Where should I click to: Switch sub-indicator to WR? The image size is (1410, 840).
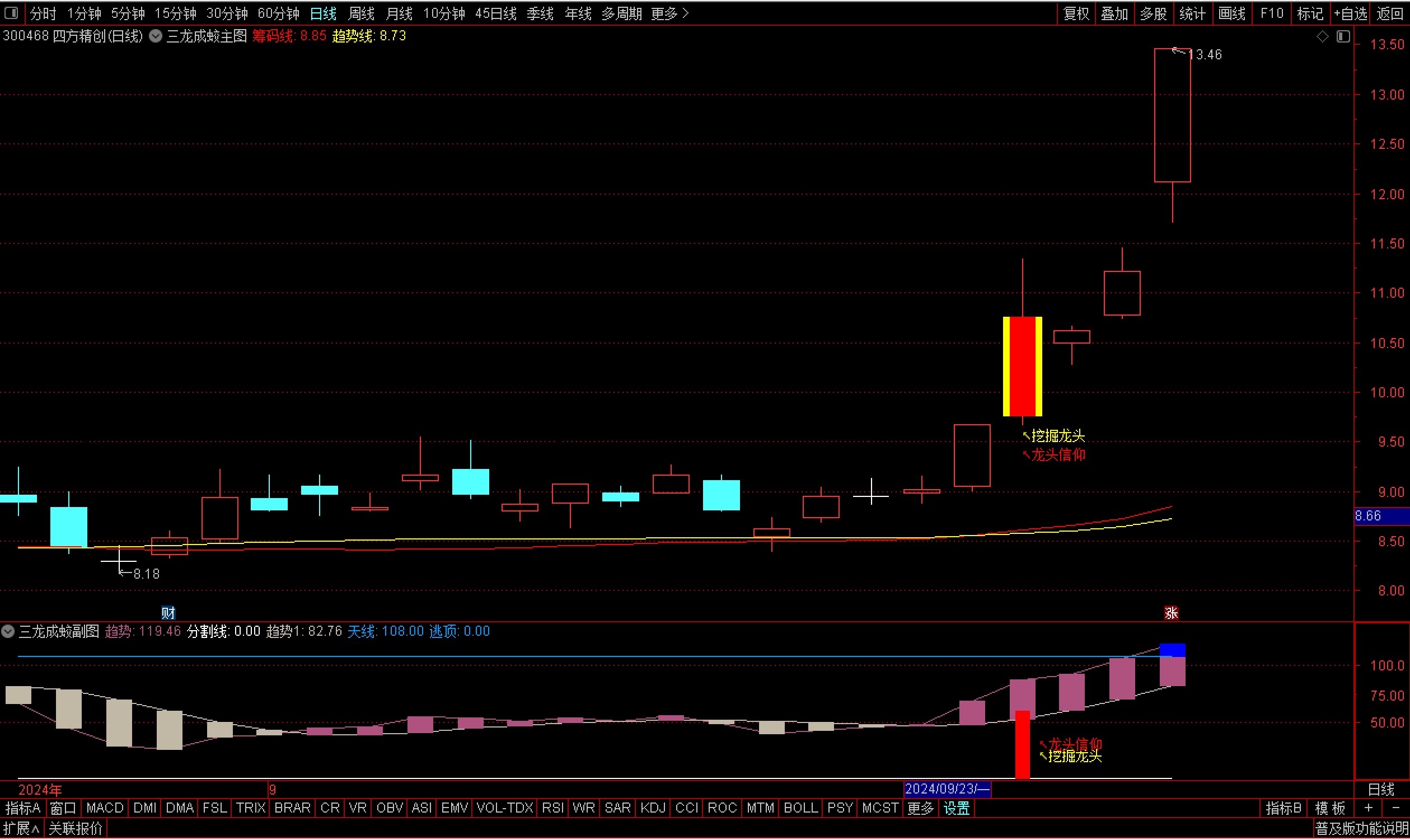[584, 809]
